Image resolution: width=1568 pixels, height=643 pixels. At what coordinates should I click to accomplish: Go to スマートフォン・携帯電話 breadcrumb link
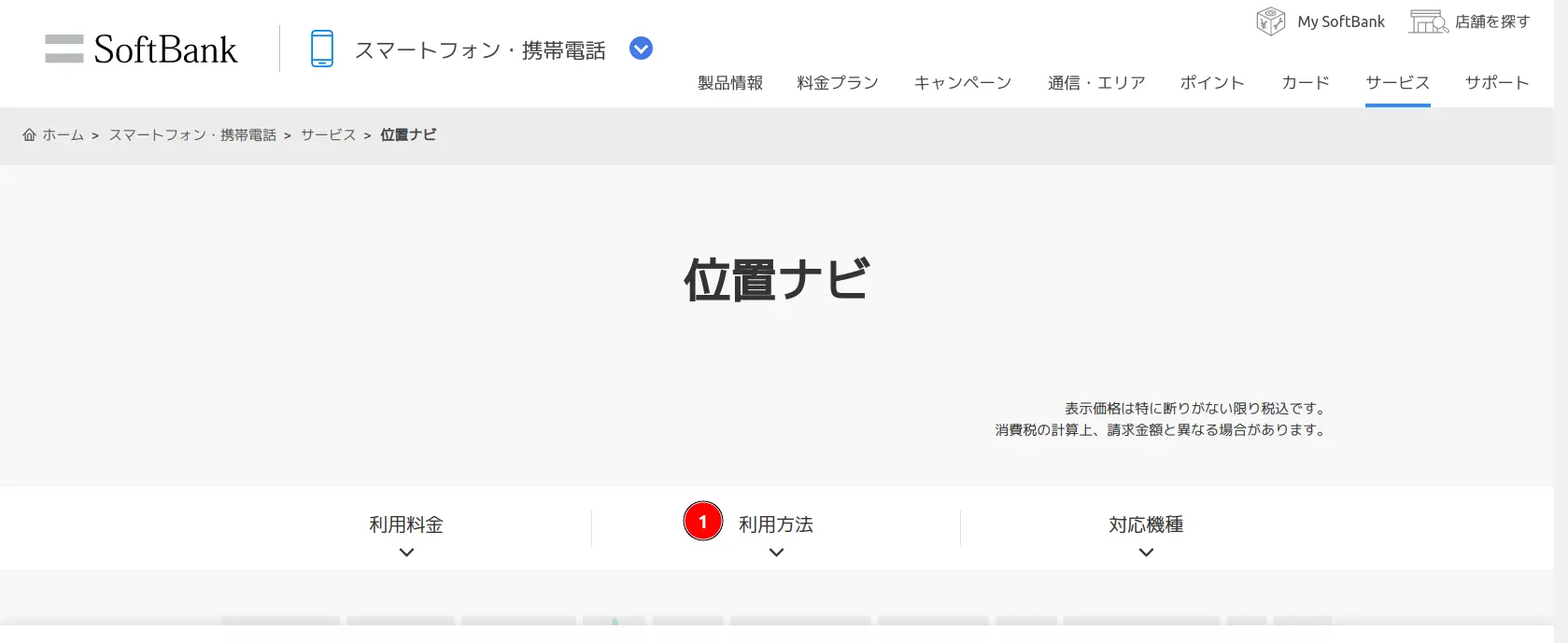click(x=192, y=135)
